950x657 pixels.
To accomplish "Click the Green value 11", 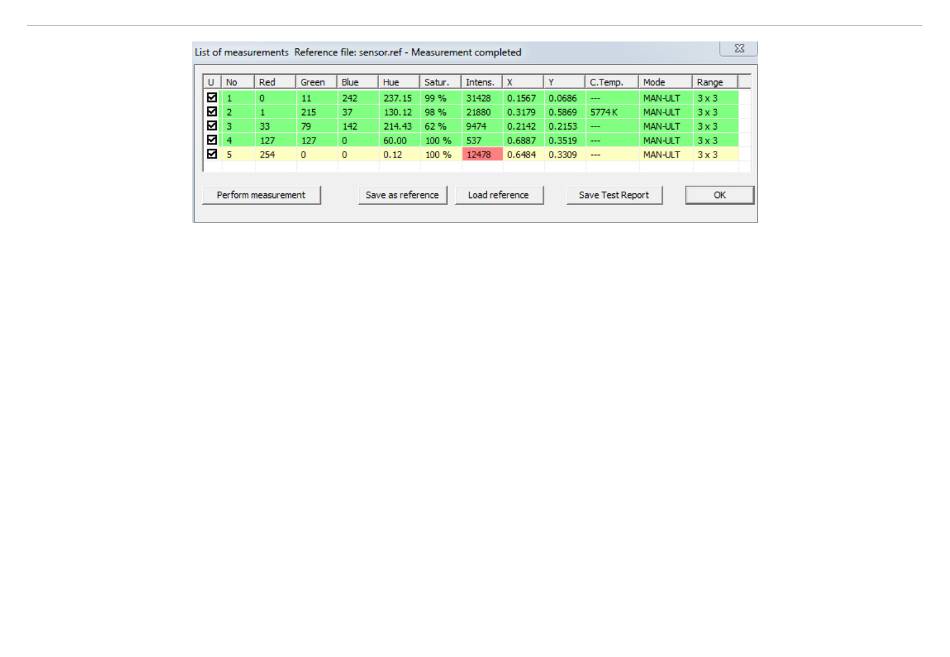I will tap(306, 98).
